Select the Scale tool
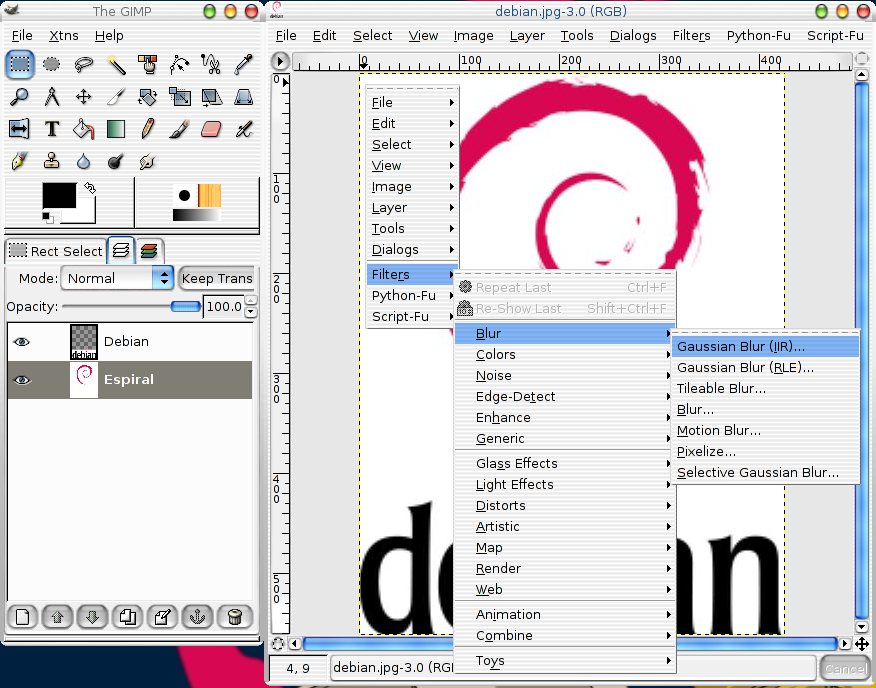 [179, 97]
